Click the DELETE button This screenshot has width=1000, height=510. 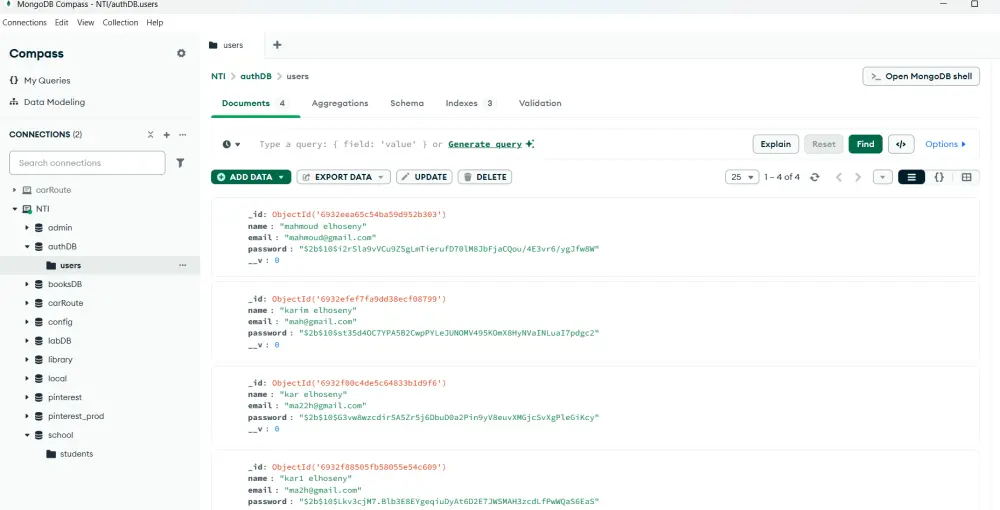coord(485,177)
